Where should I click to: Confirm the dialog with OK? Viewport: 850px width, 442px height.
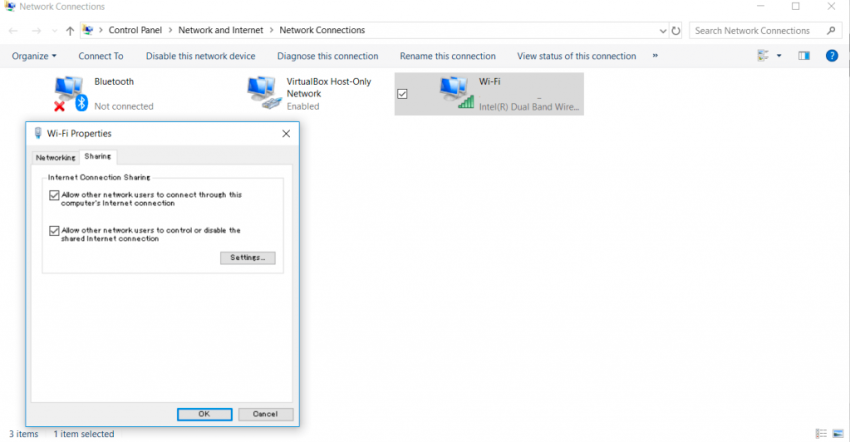[204, 414]
